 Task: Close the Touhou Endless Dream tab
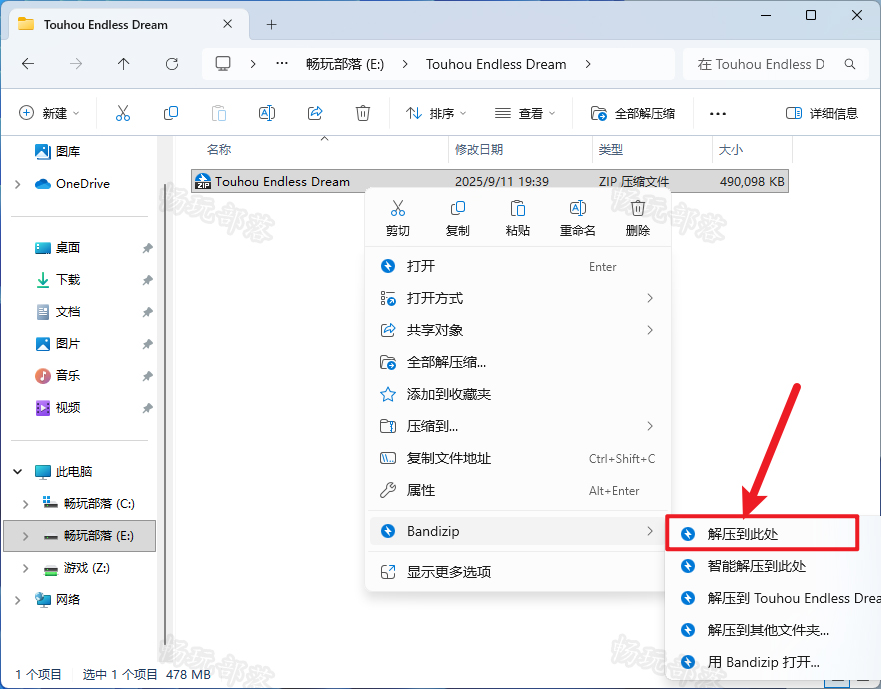click(228, 24)
